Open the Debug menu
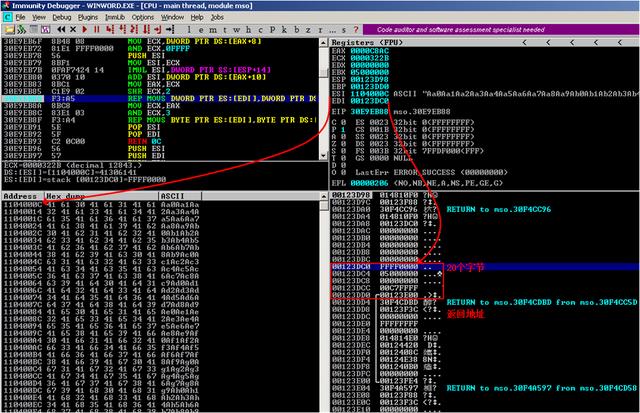 [61, 18]
